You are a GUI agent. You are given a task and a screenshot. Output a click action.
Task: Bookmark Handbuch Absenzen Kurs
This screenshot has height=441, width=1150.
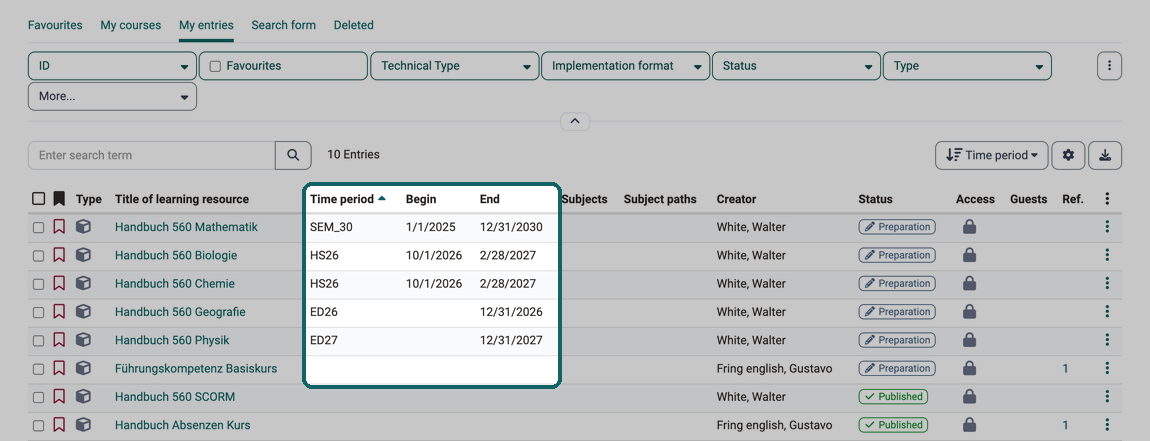pyautogui.click(x=59, y=424)
